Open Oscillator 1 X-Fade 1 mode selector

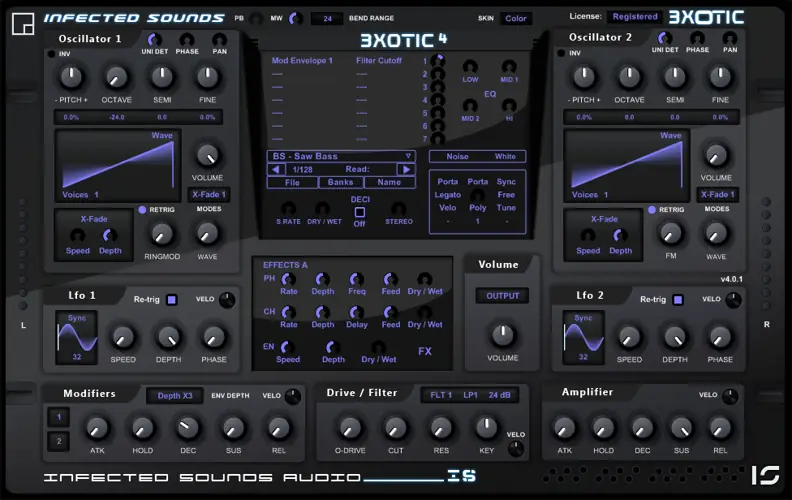(x=208, y=195)
